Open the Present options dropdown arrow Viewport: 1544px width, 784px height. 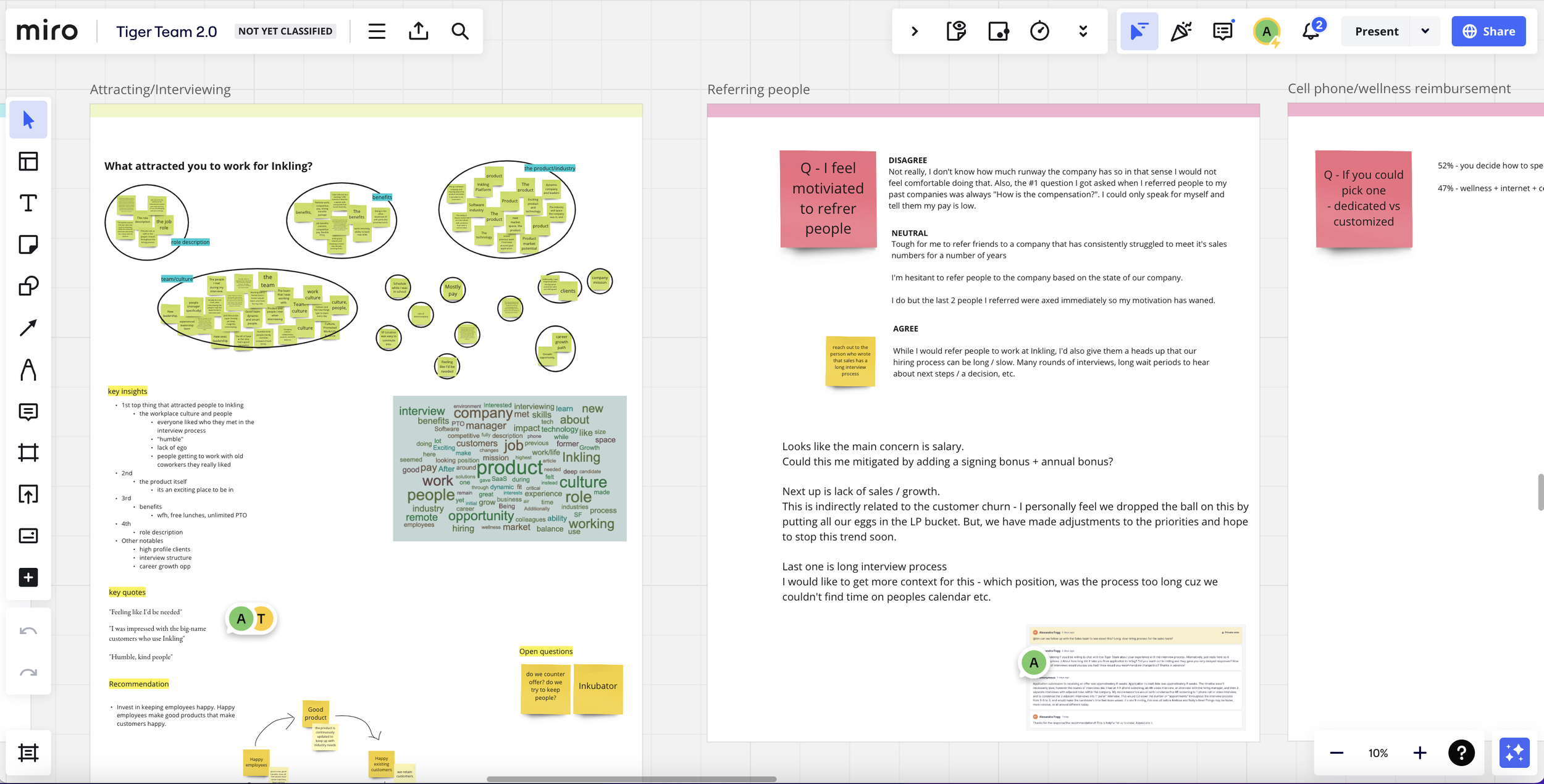tap(1425, 31)
